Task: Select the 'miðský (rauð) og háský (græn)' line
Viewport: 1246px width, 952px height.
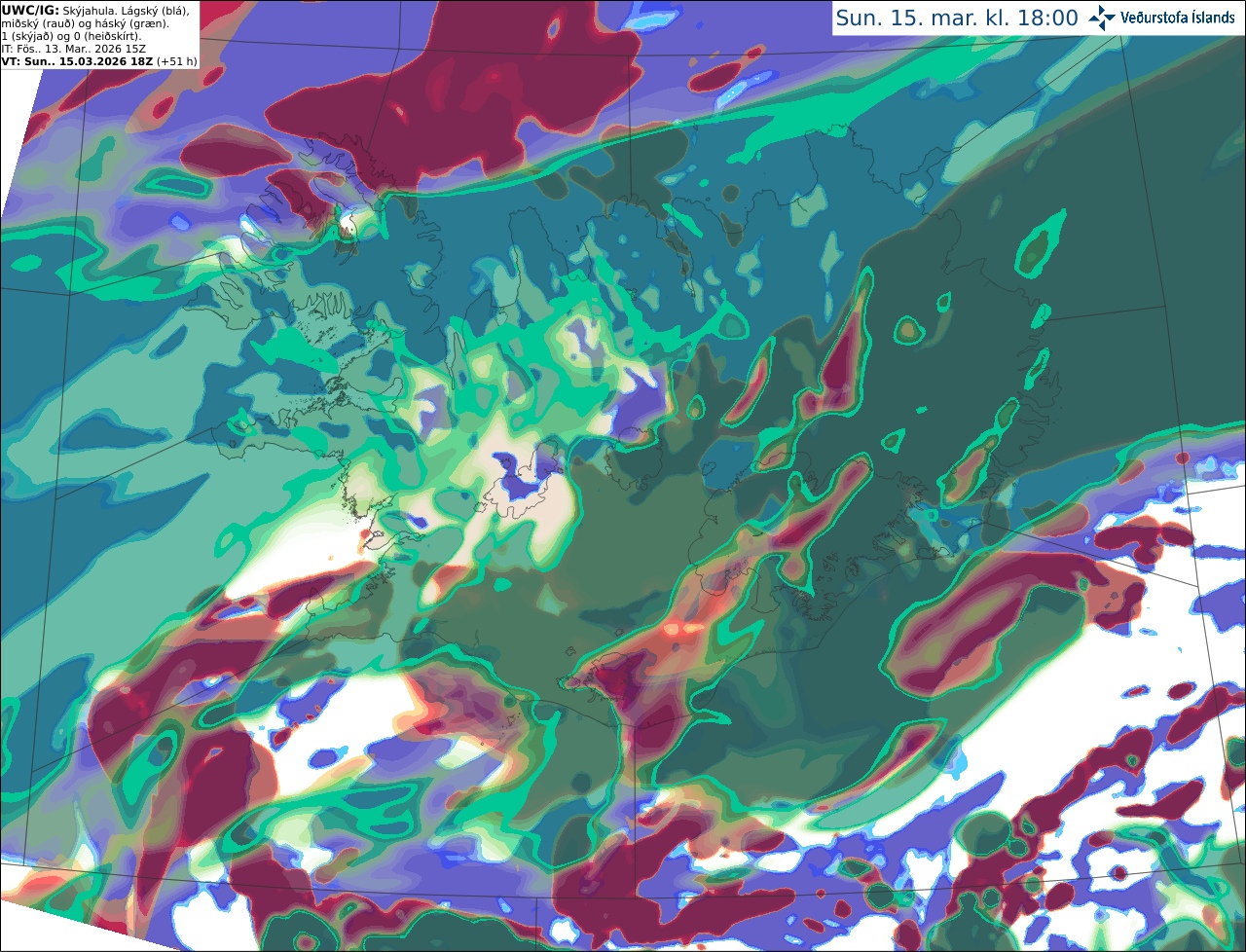Action: (x=85, y=23)
